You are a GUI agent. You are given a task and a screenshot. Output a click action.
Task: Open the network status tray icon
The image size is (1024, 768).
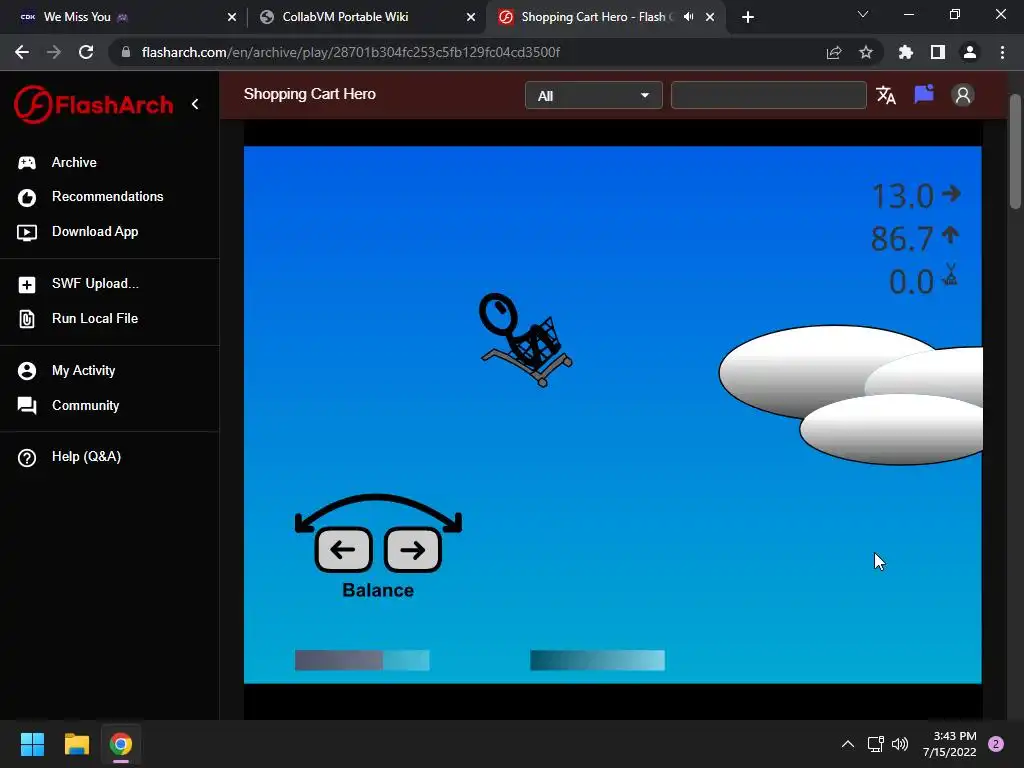pos(876,744)
